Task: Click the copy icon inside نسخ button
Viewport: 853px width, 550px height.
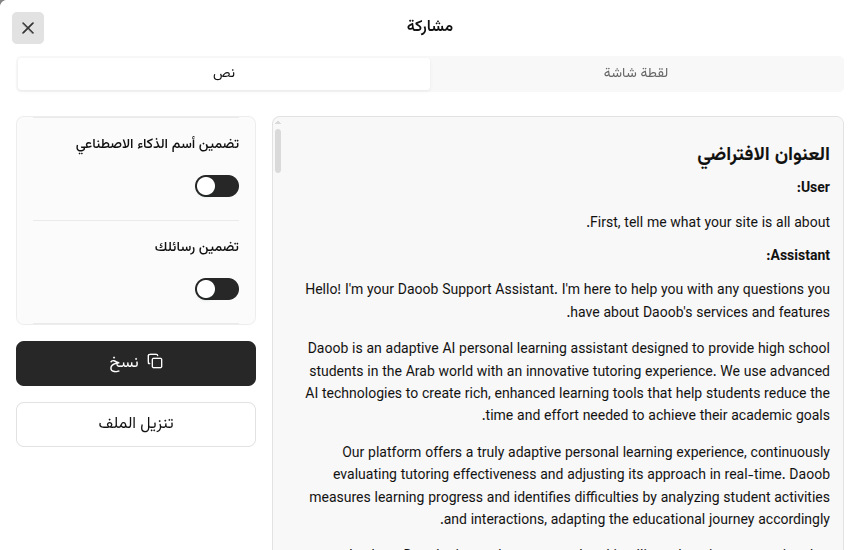Action: pos(155,362)
